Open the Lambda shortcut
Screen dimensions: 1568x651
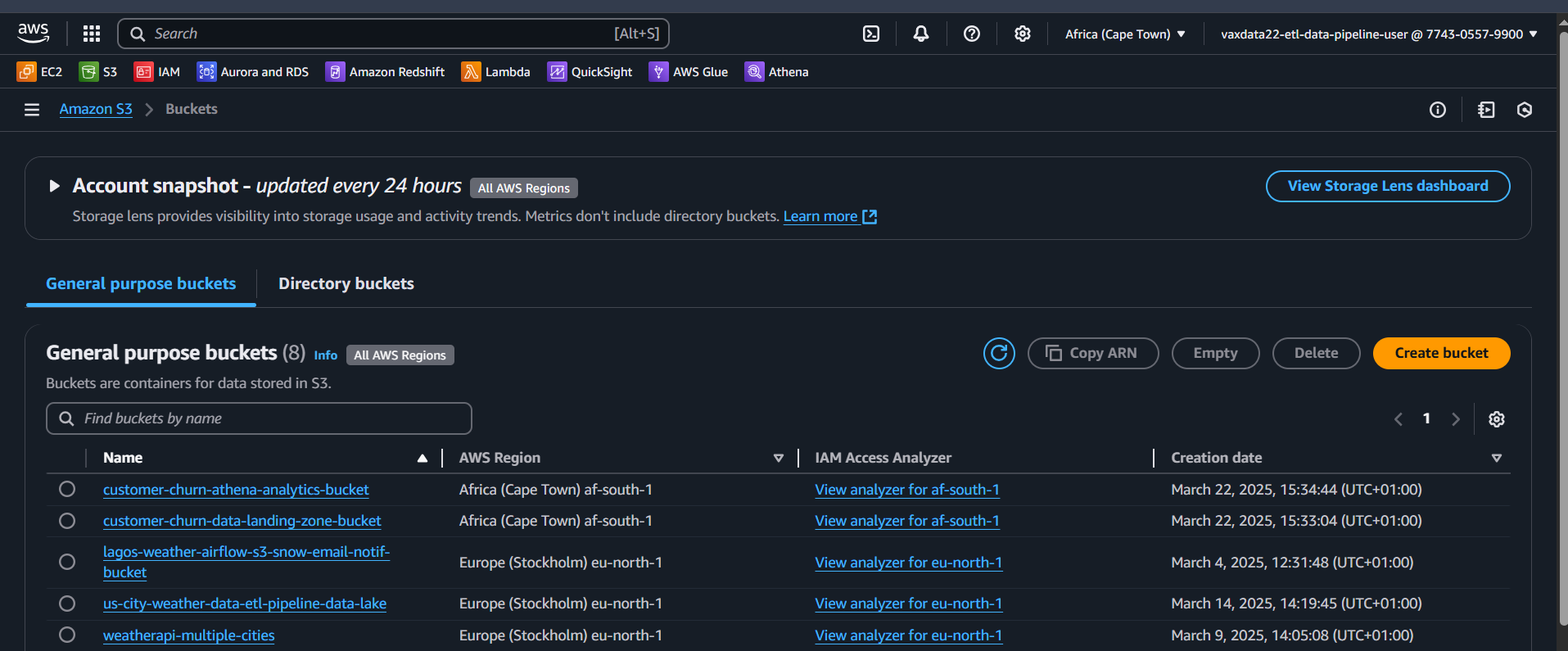(495, 72)
